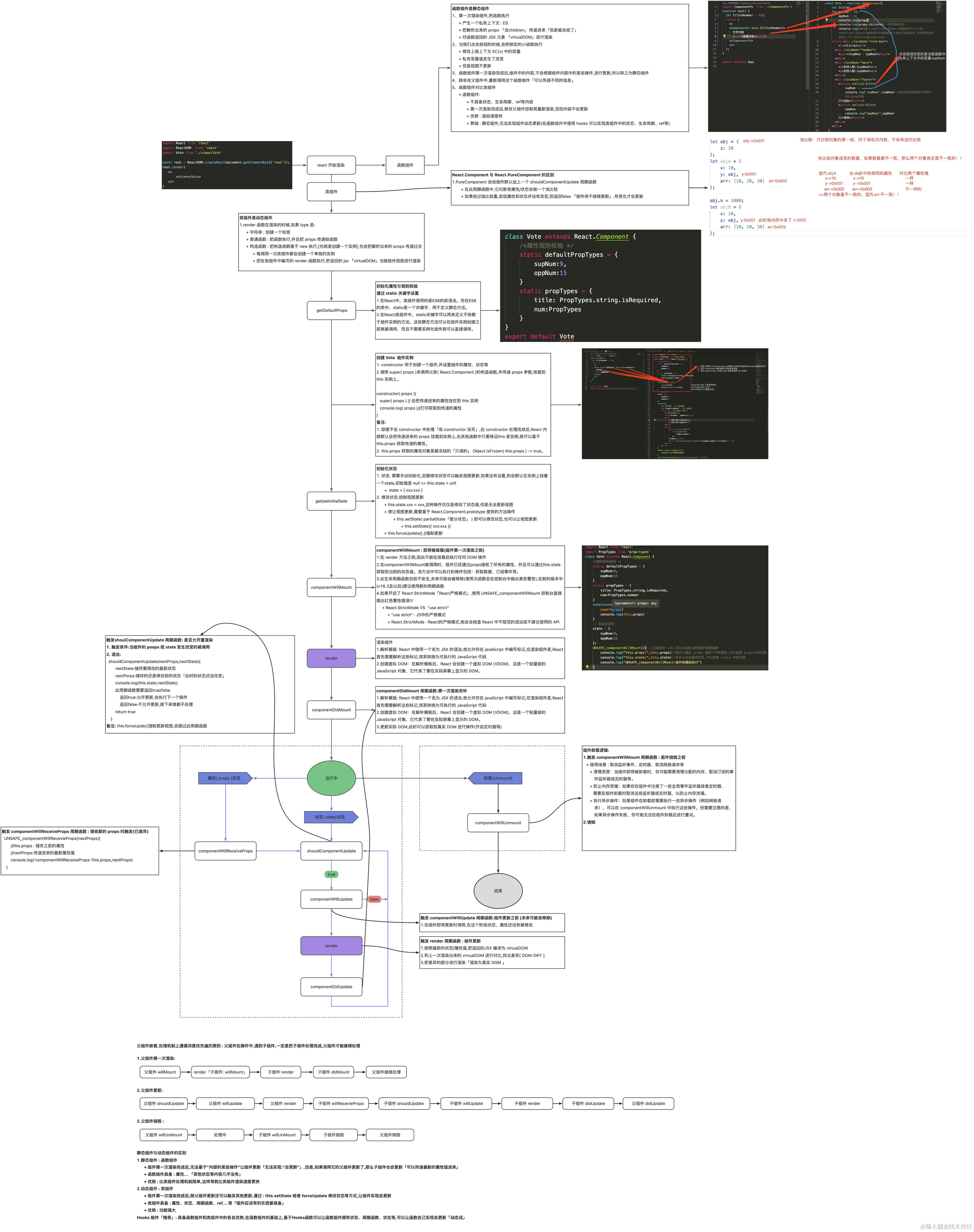Select the '子组件 willUpdate' box

pyautogui.click(x=466, y=1104)
